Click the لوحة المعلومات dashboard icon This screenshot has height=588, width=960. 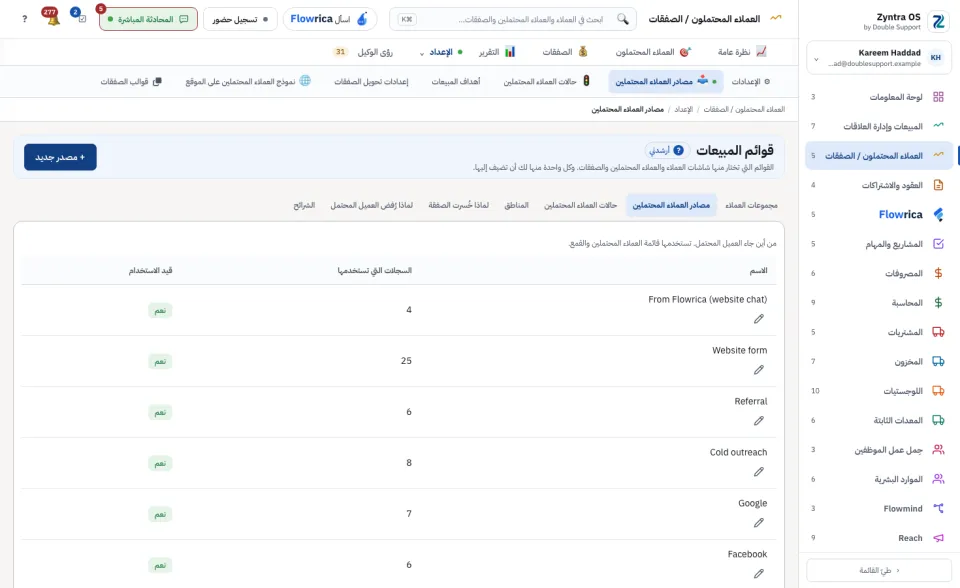point(938,97)
